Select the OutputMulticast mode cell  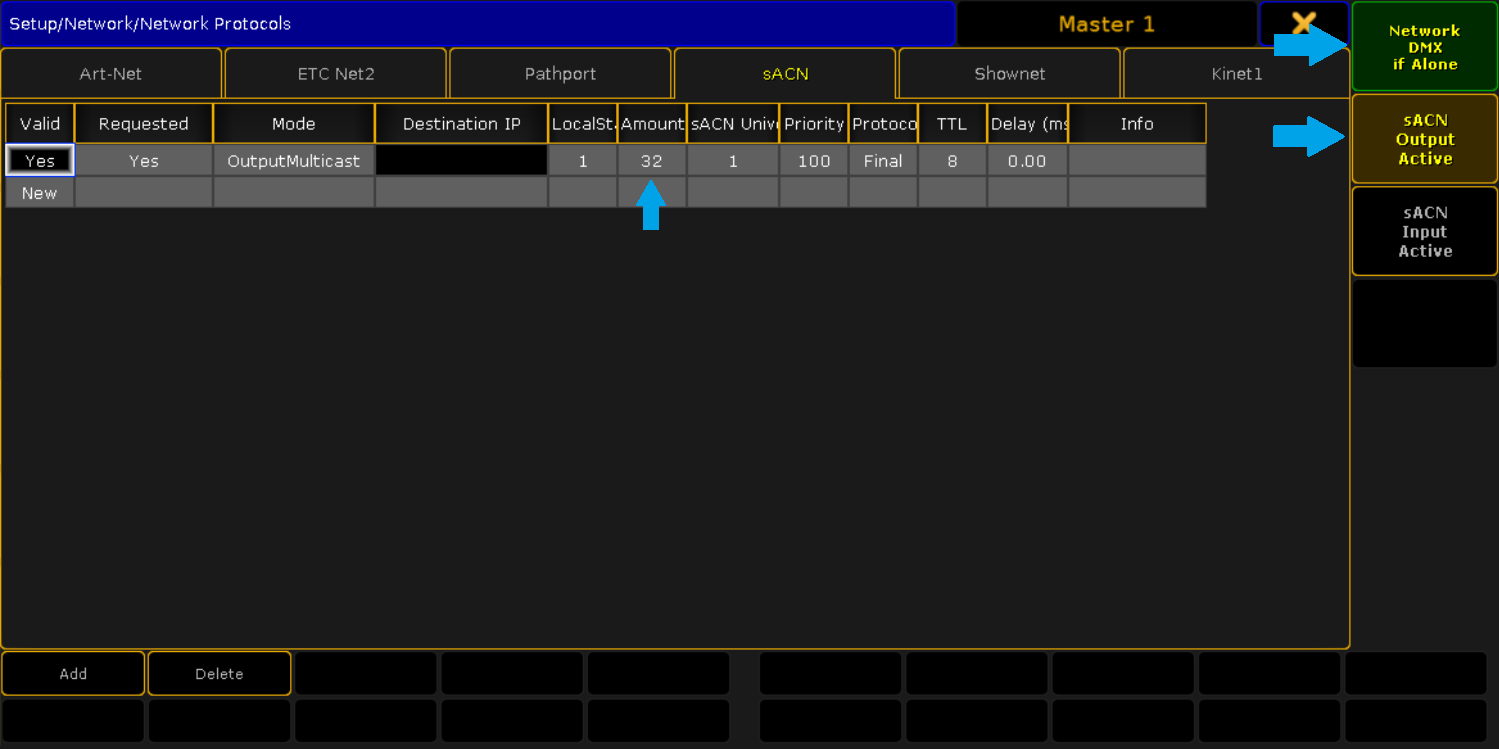(x=294, y=161)
